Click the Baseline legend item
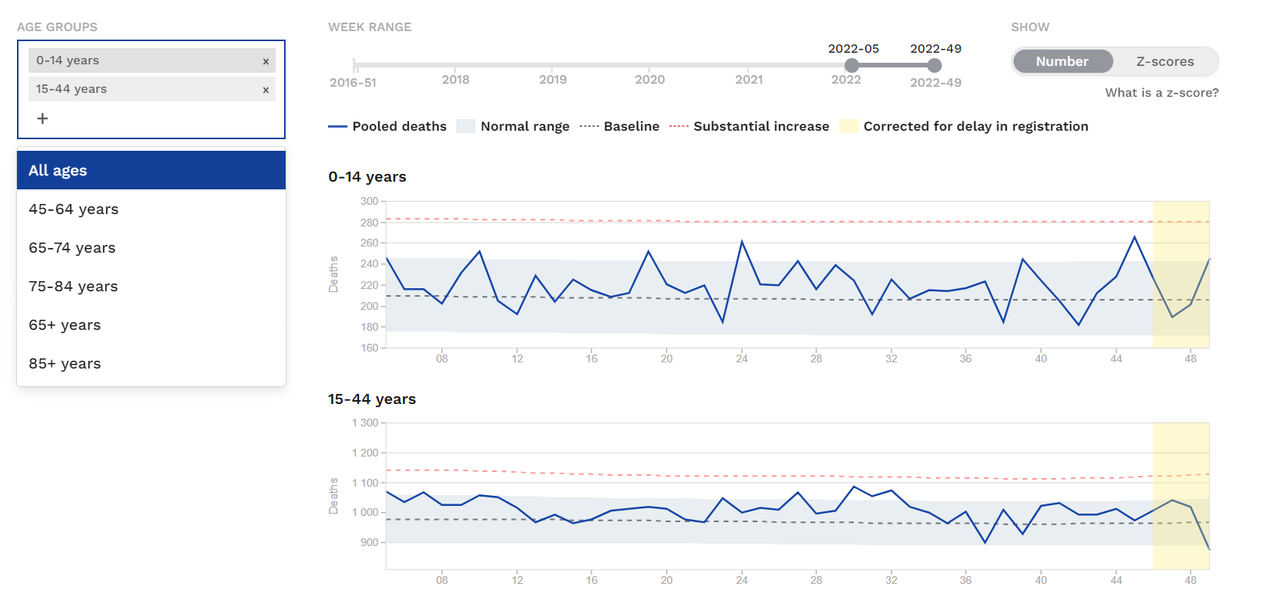The height and width of the screenshot is (615, 1280). coord(619,126)
